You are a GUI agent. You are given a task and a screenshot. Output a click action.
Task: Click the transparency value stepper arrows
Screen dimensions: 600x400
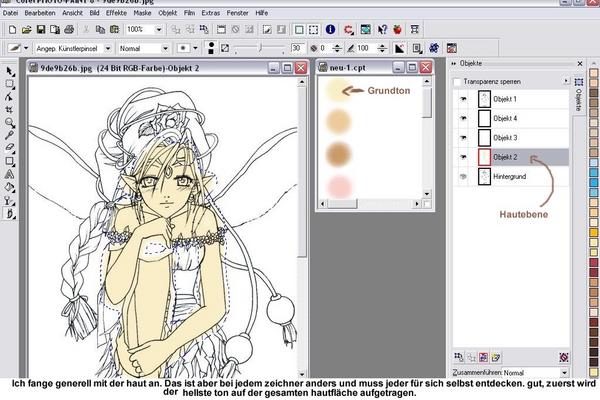tap(337, 48)
